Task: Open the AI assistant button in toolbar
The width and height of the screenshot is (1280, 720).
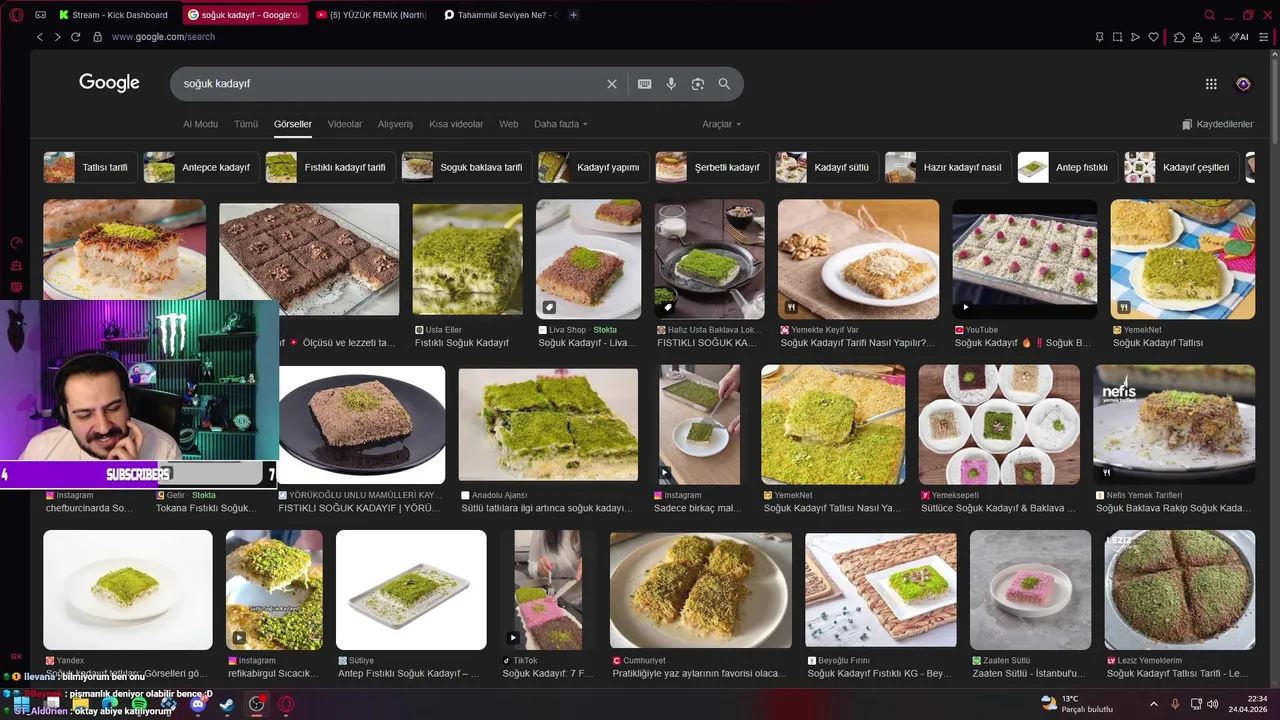Action: coord(1239,37)
